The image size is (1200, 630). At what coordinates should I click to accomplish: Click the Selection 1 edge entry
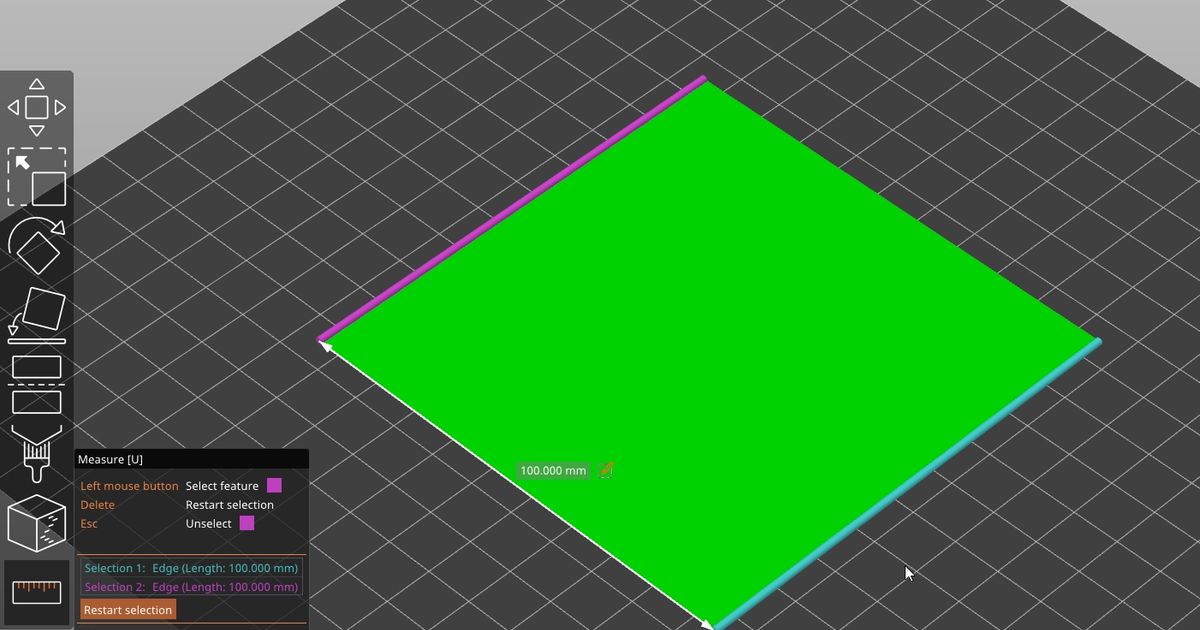coord(190,567)
